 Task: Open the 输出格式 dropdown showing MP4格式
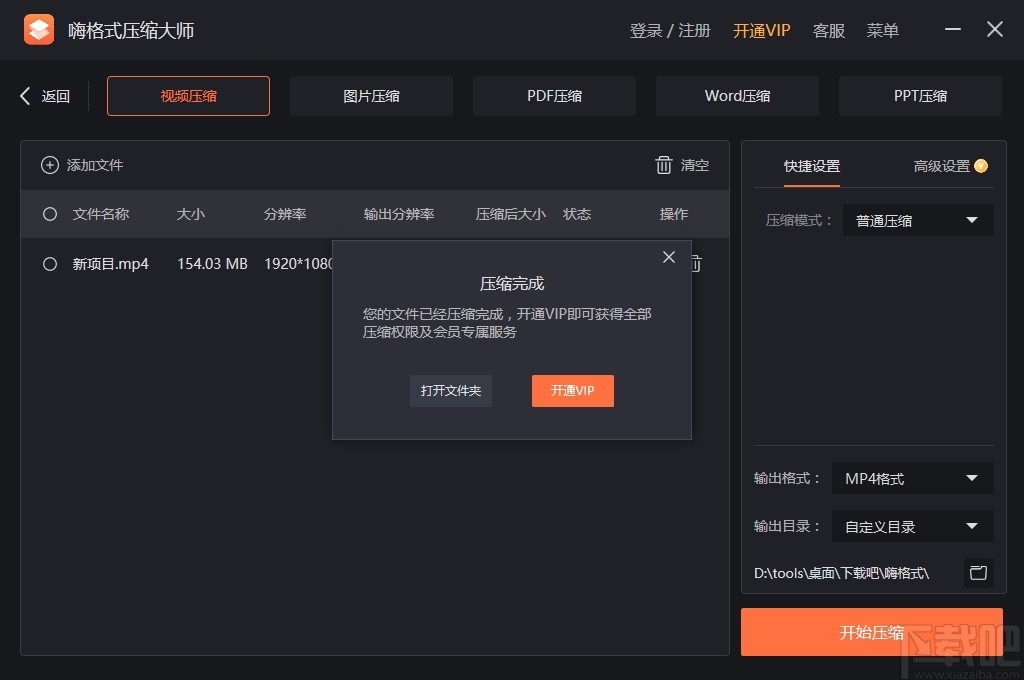(911, 478)
